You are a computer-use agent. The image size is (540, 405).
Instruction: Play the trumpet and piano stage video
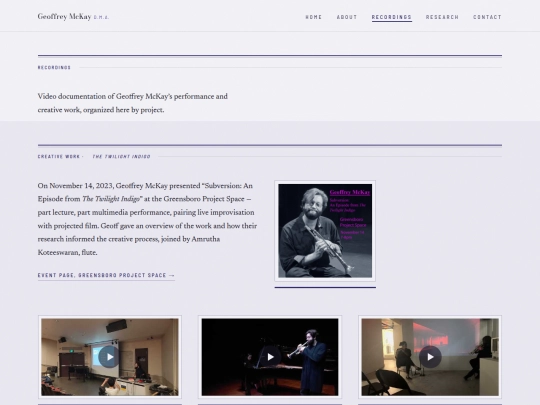click(x=270, y=357)
